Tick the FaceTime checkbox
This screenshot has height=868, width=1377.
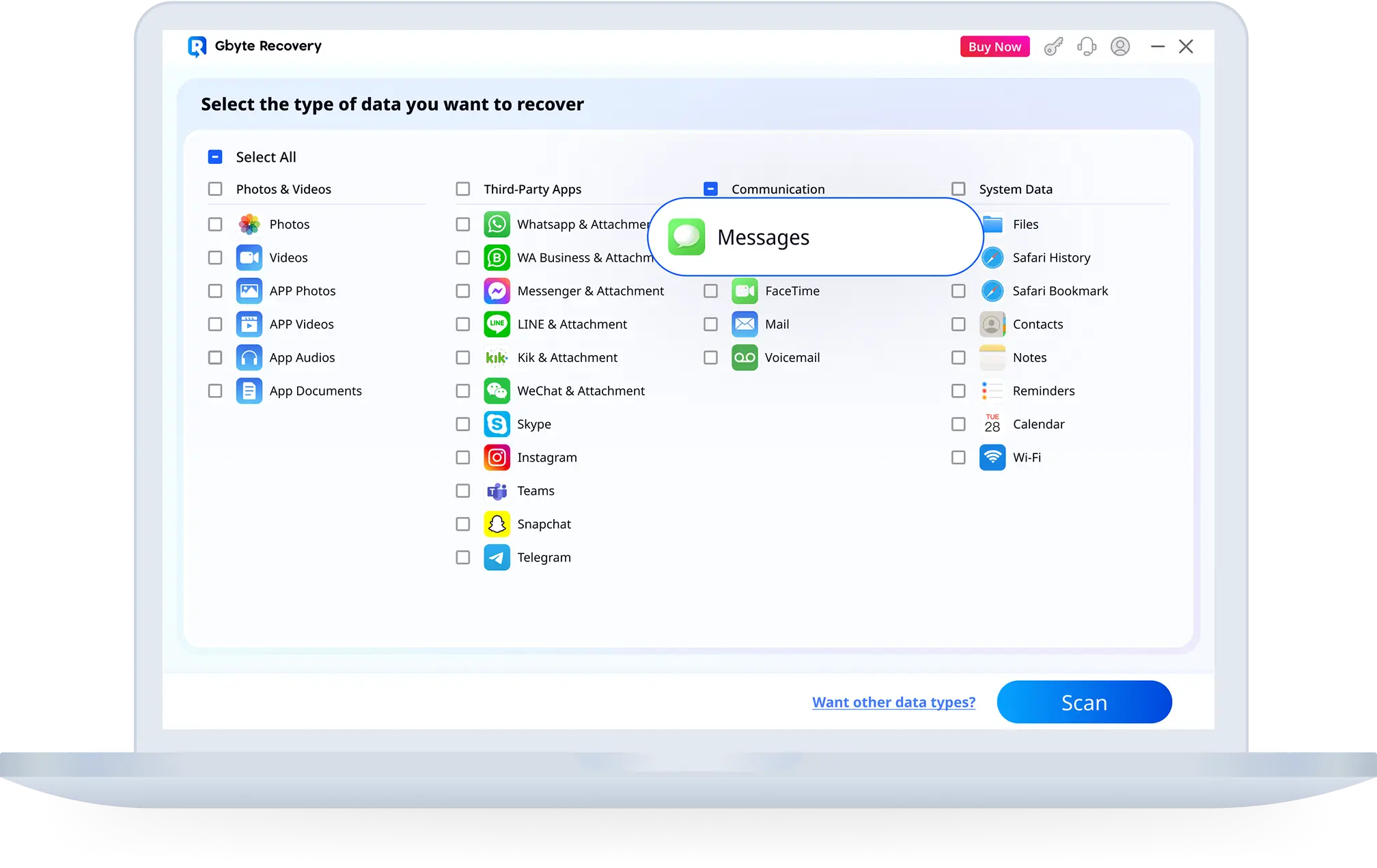pyautogui.click(x=711, y=291)
